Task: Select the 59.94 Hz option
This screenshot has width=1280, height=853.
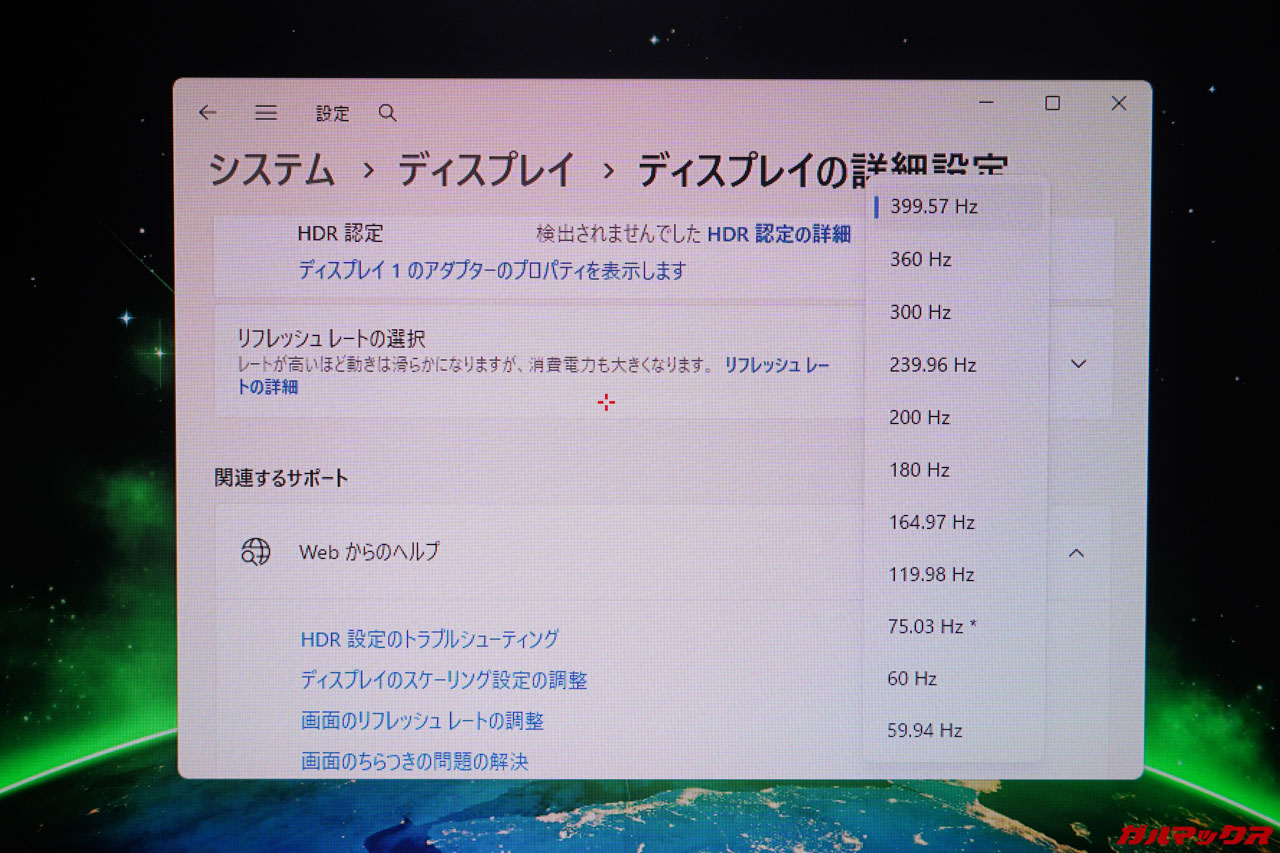Action: [925, 731]
